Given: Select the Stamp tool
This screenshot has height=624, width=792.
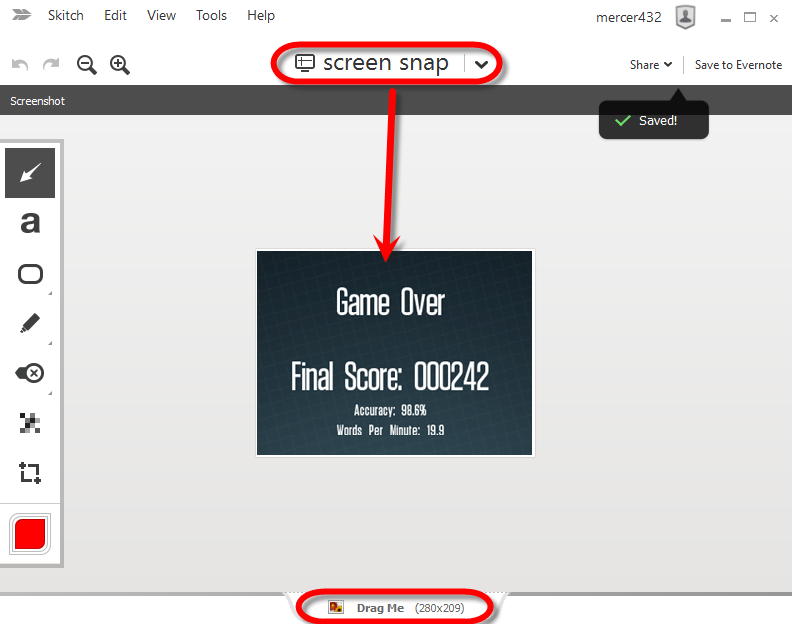Looking at the screenshot, I should 30,373.
